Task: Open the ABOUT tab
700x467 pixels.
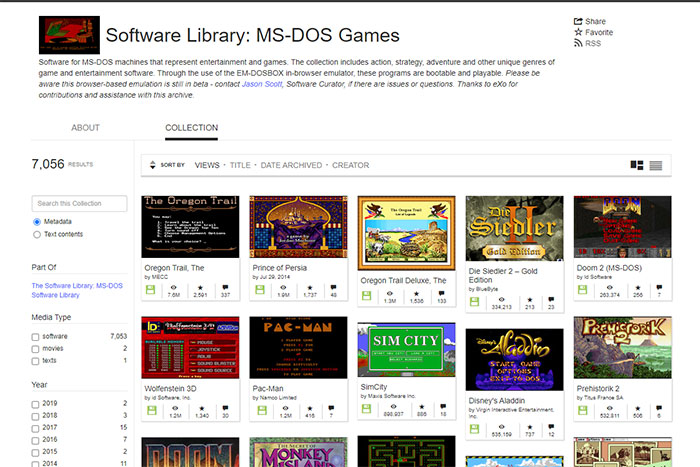Action: (85, 128)
